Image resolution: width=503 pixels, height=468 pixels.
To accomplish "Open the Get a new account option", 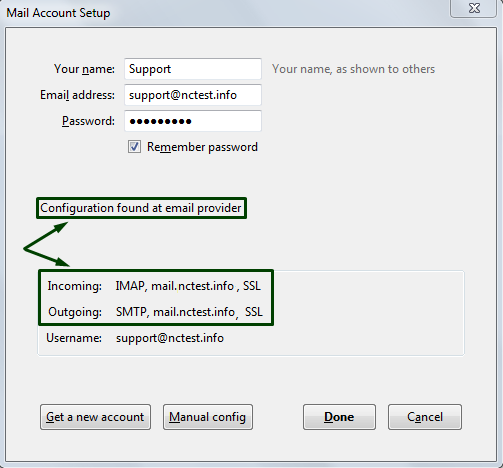I will (95, 417).
